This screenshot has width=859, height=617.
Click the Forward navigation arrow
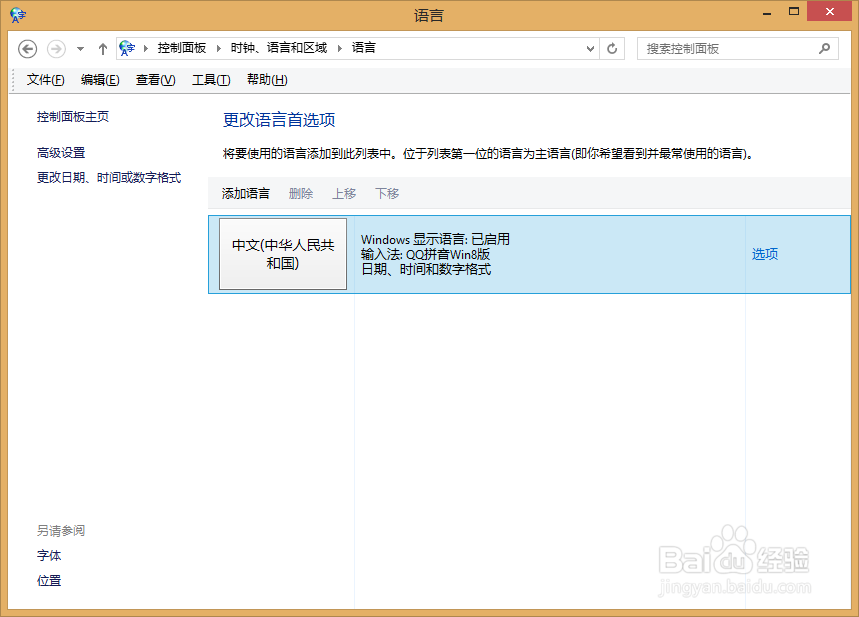(56, 49)
